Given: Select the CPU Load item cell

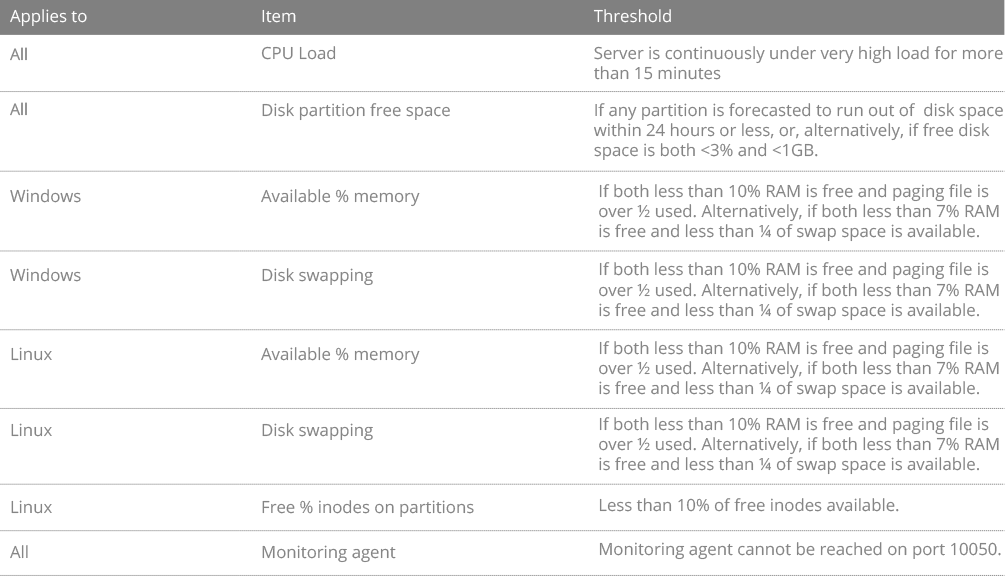Looking at the screenshot, I should (x=298, y=53).
